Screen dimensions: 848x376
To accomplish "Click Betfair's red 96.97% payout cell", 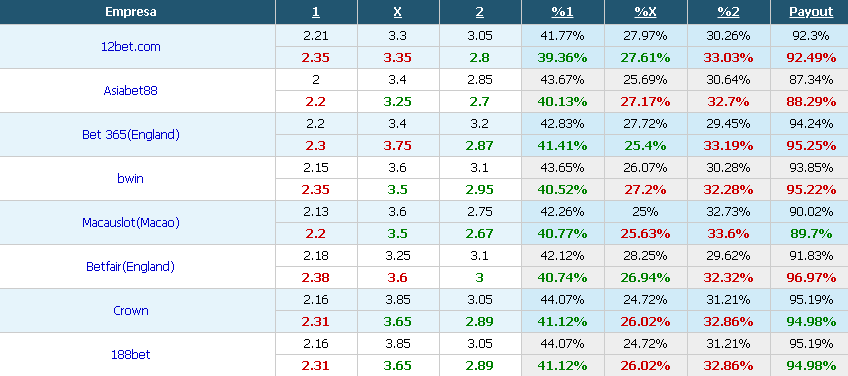I will tap(811, 278).
